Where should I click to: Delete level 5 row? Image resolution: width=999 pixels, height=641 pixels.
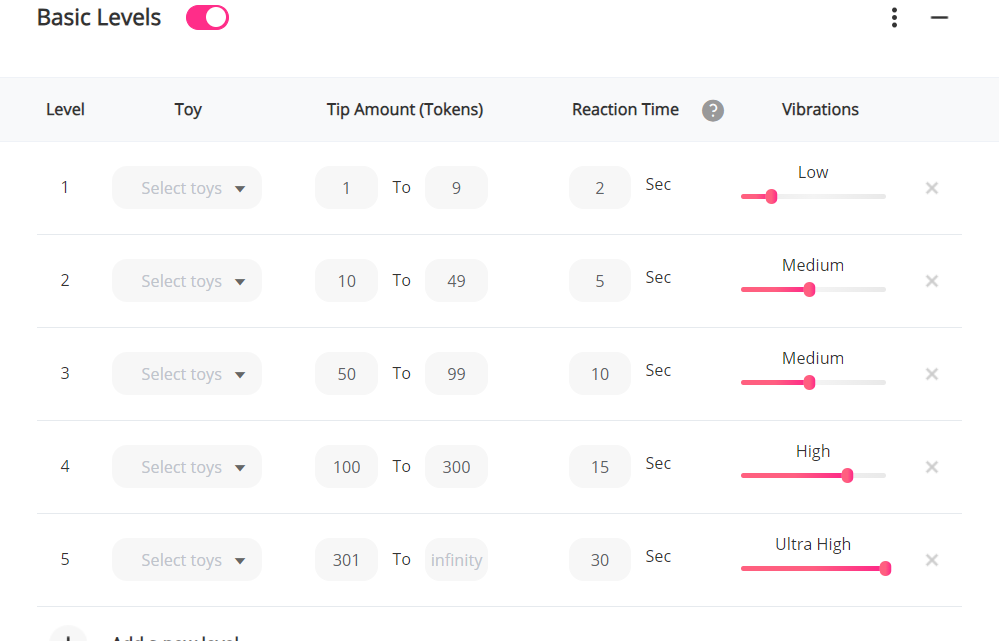point(932,560)
